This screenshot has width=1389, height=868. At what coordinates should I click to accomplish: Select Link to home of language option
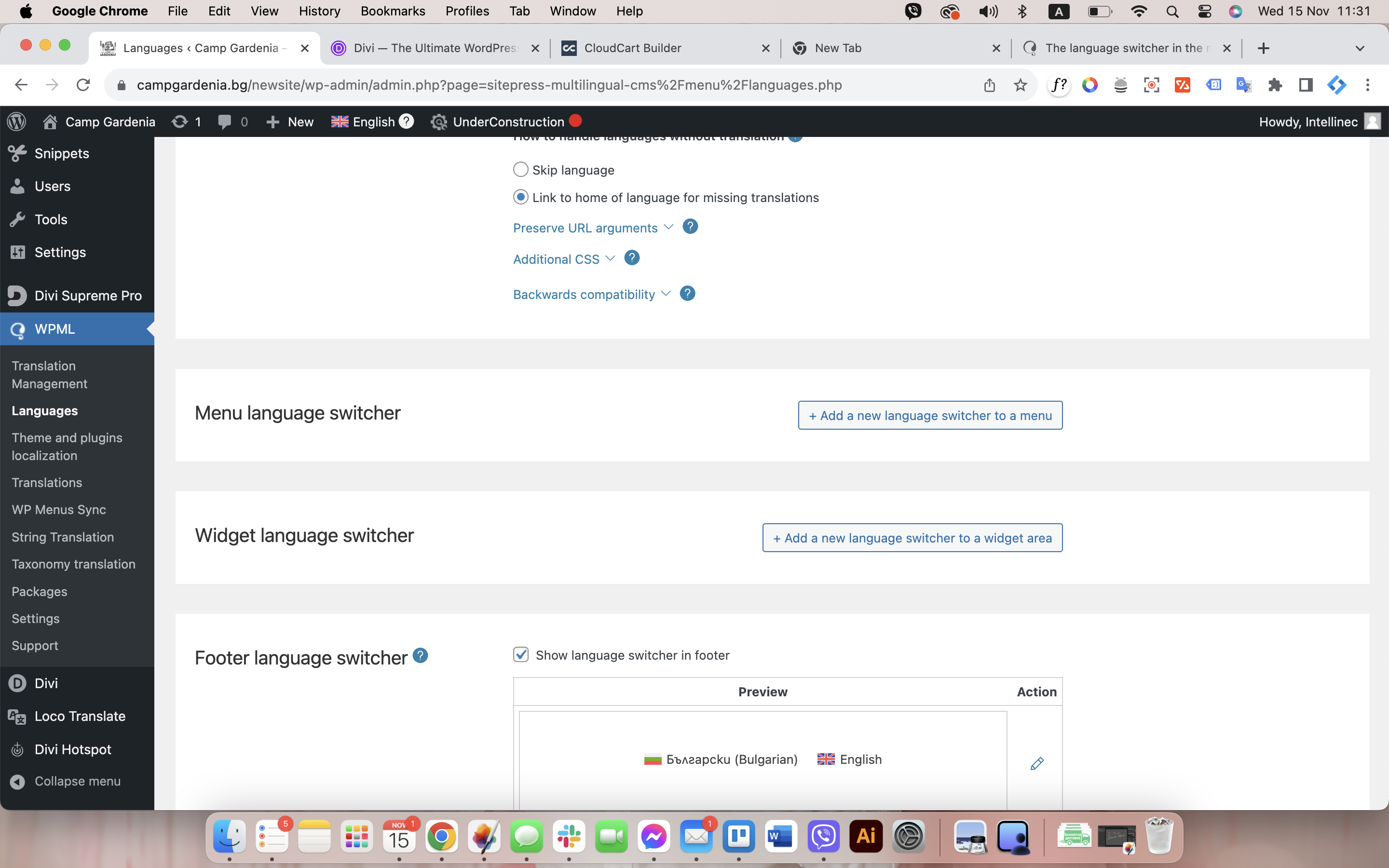pos(520,197)
